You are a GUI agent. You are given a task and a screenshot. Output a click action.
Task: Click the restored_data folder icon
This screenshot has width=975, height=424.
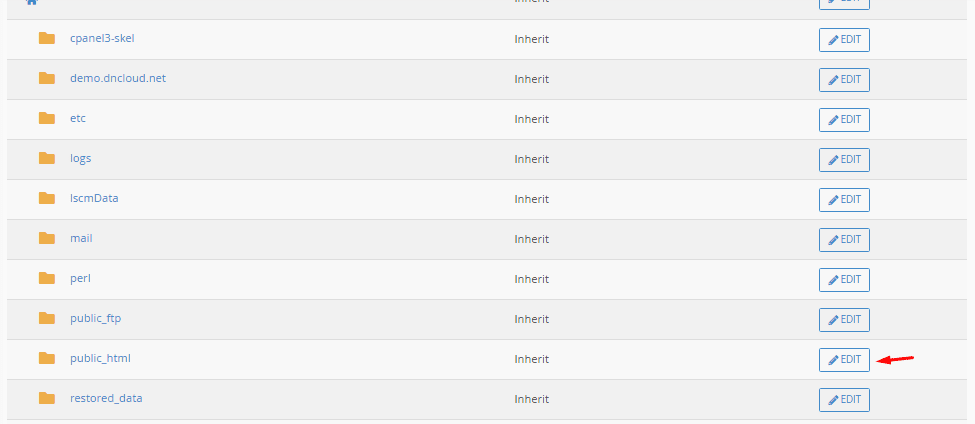(47, 398)
